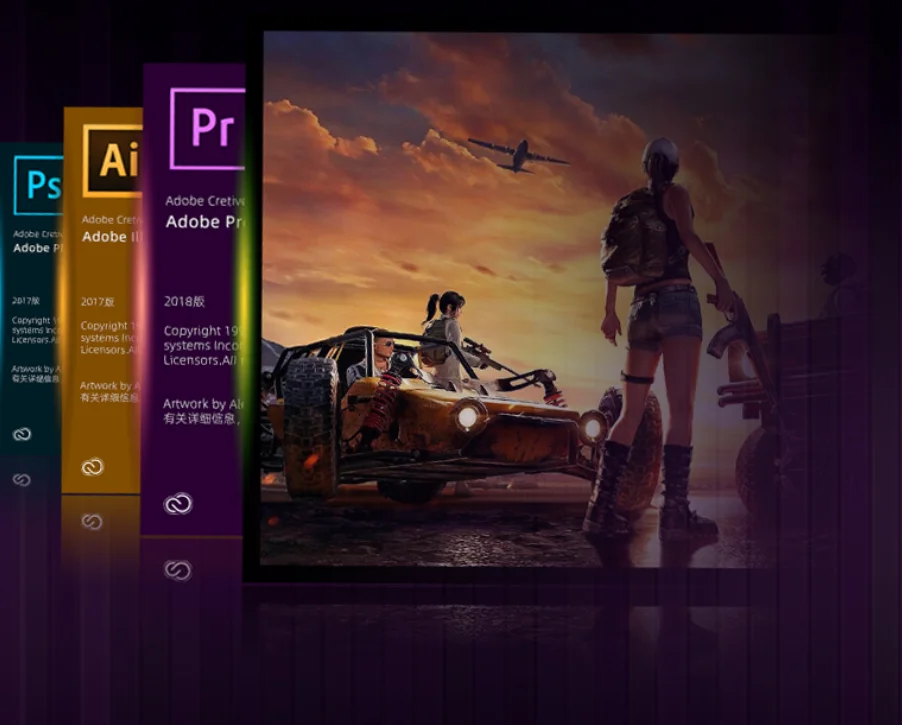Click 'Adobe Ill' title on orange splash
Image resolution: width=902 pixels, height=725 pixels.
point(112,236)
